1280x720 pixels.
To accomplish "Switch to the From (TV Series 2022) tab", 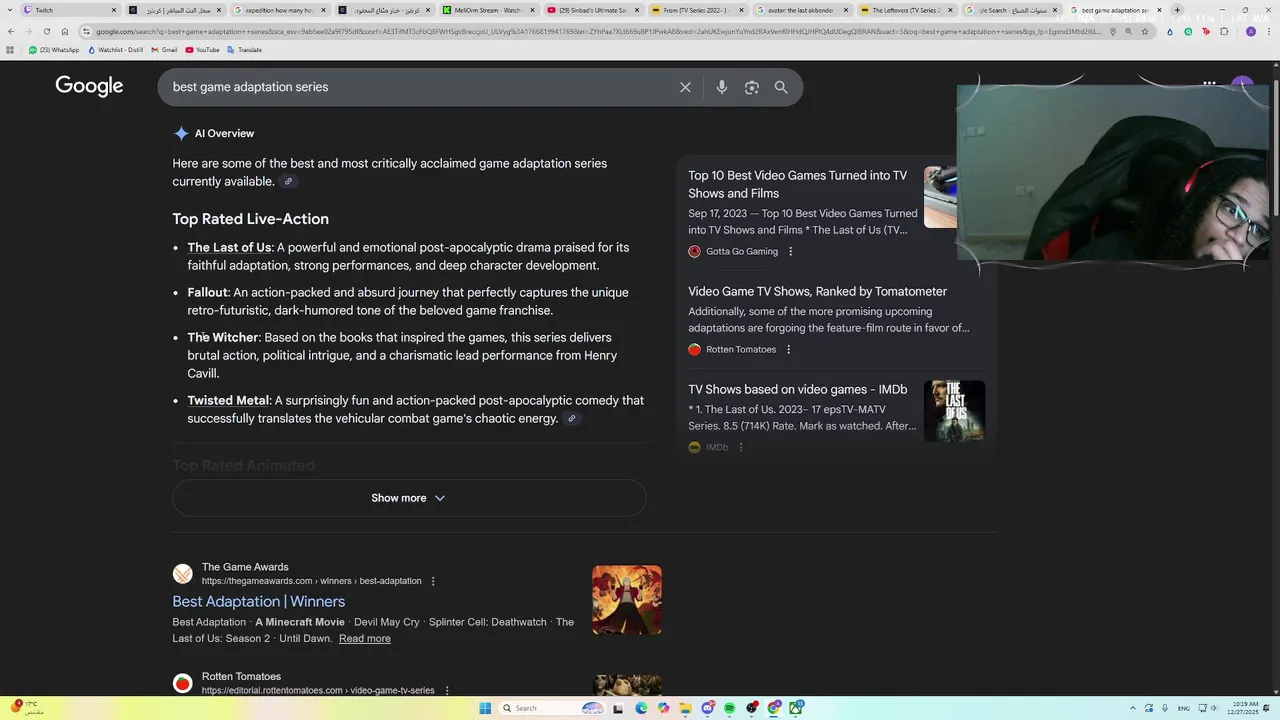I will [697, 10].
